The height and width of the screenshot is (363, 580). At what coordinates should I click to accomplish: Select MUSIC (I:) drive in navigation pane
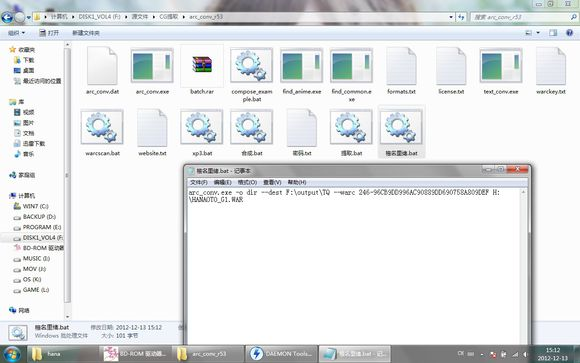point(31,258)
